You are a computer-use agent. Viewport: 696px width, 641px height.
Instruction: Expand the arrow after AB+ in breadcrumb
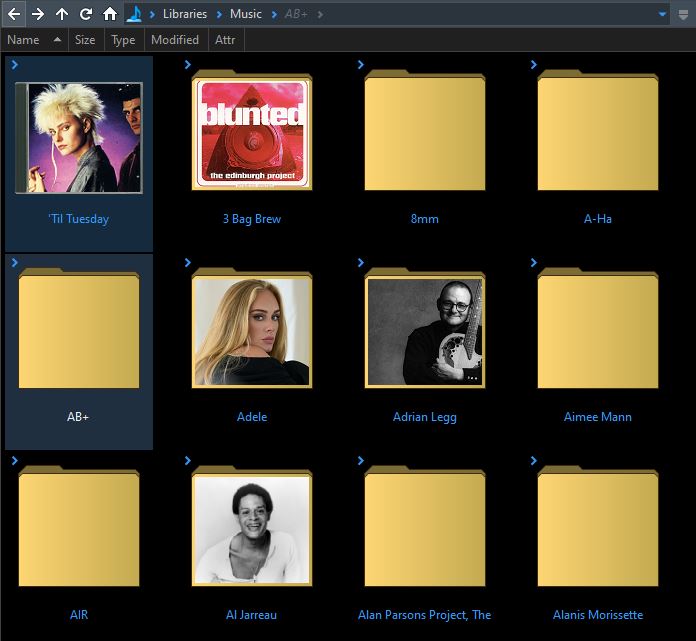(318, 14)
